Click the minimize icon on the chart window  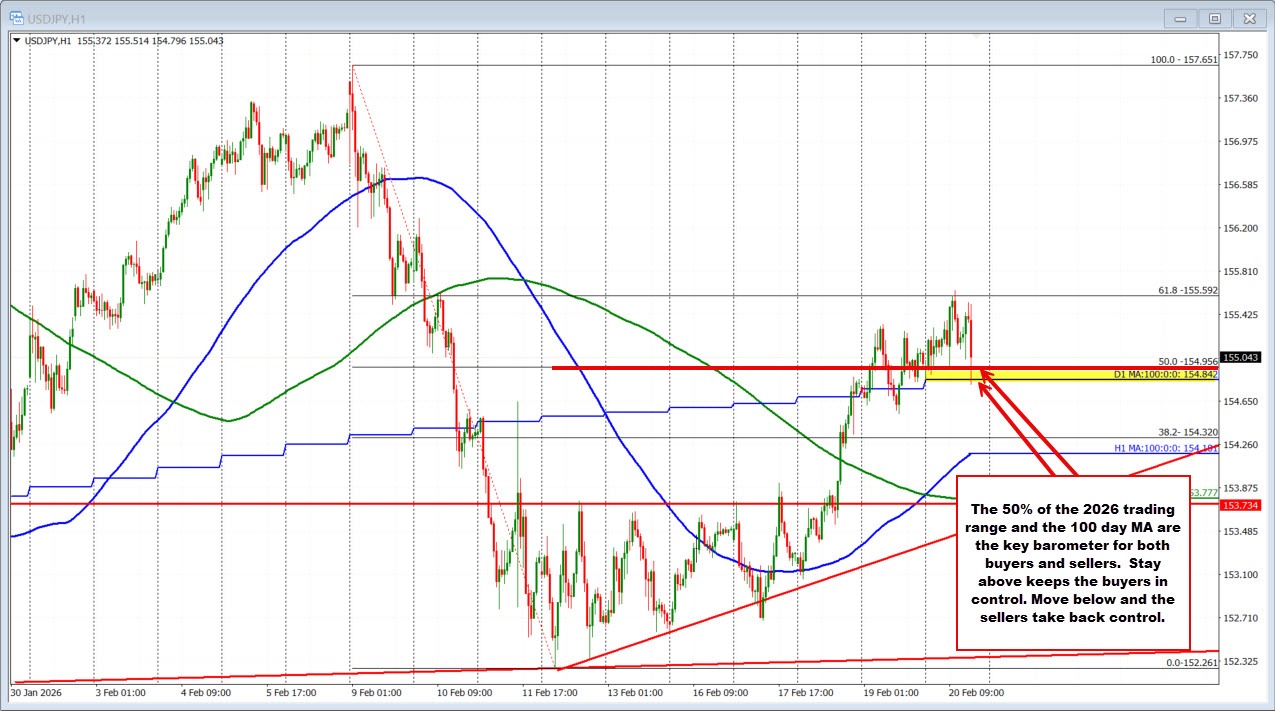click(1179, 18)
